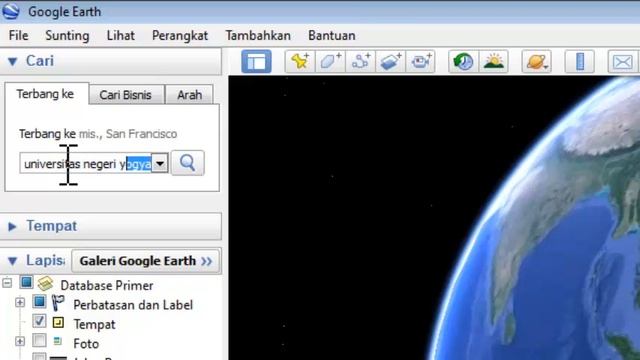Expand the Perbatasan dan Label node

pyautogui.click(x=20, y=302)
